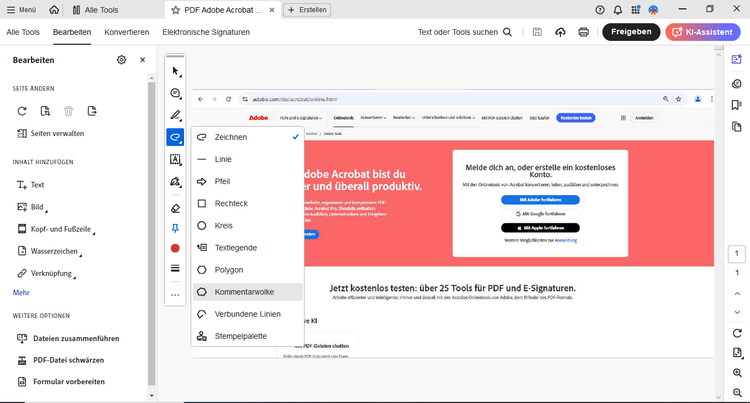Choose Pfeil in the drawing menu

click(248, 182)
